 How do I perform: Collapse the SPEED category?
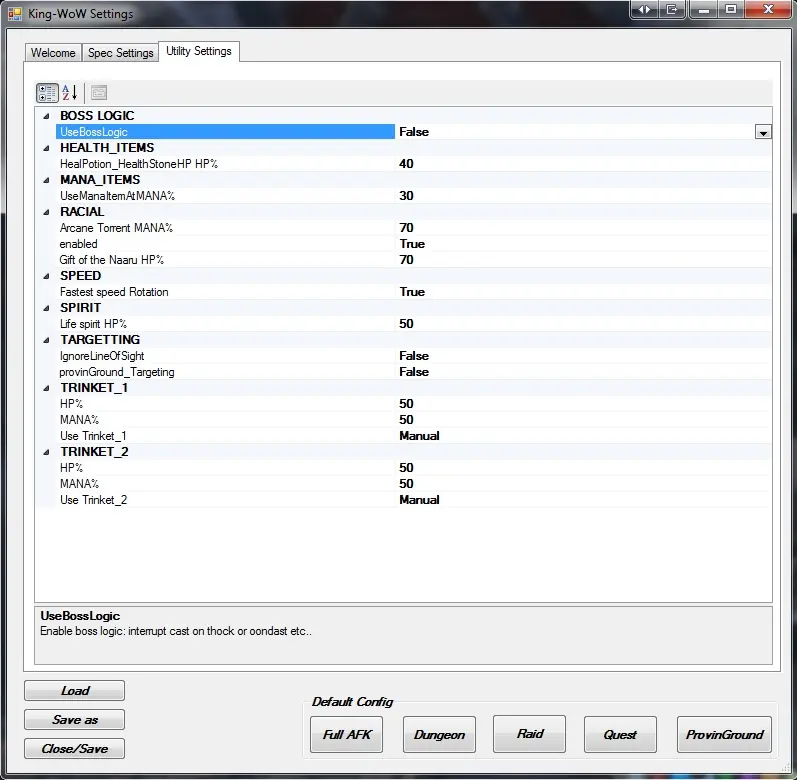pos(46,276)
